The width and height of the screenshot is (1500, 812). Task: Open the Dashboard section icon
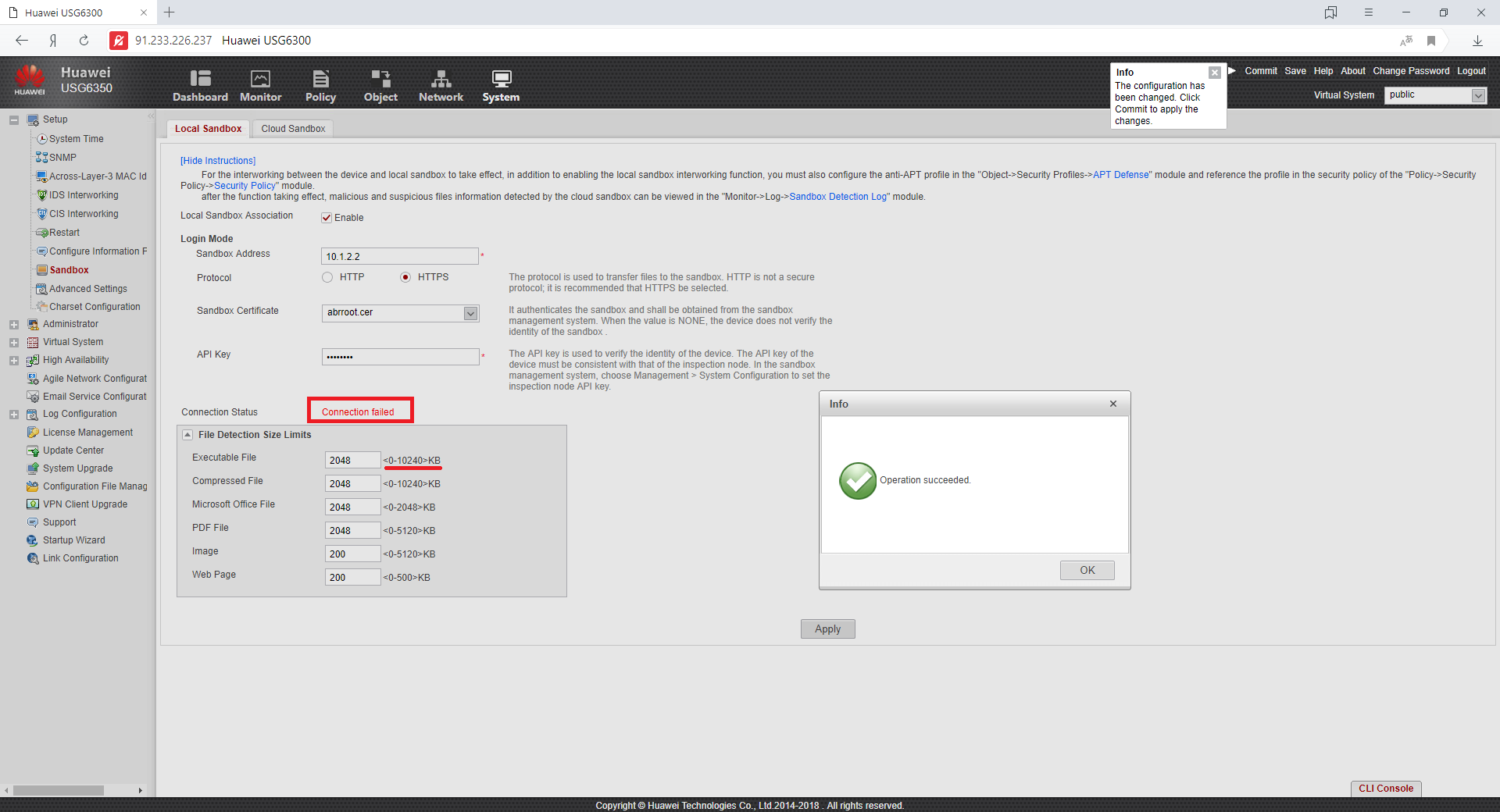[200, 78]
